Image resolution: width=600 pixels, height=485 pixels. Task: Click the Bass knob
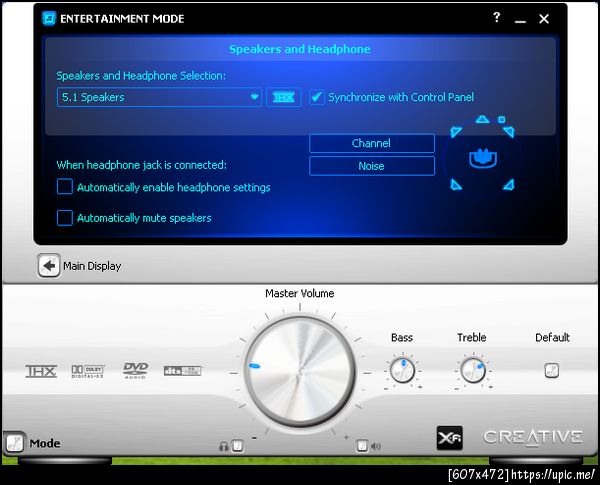(x=402, y=371)
